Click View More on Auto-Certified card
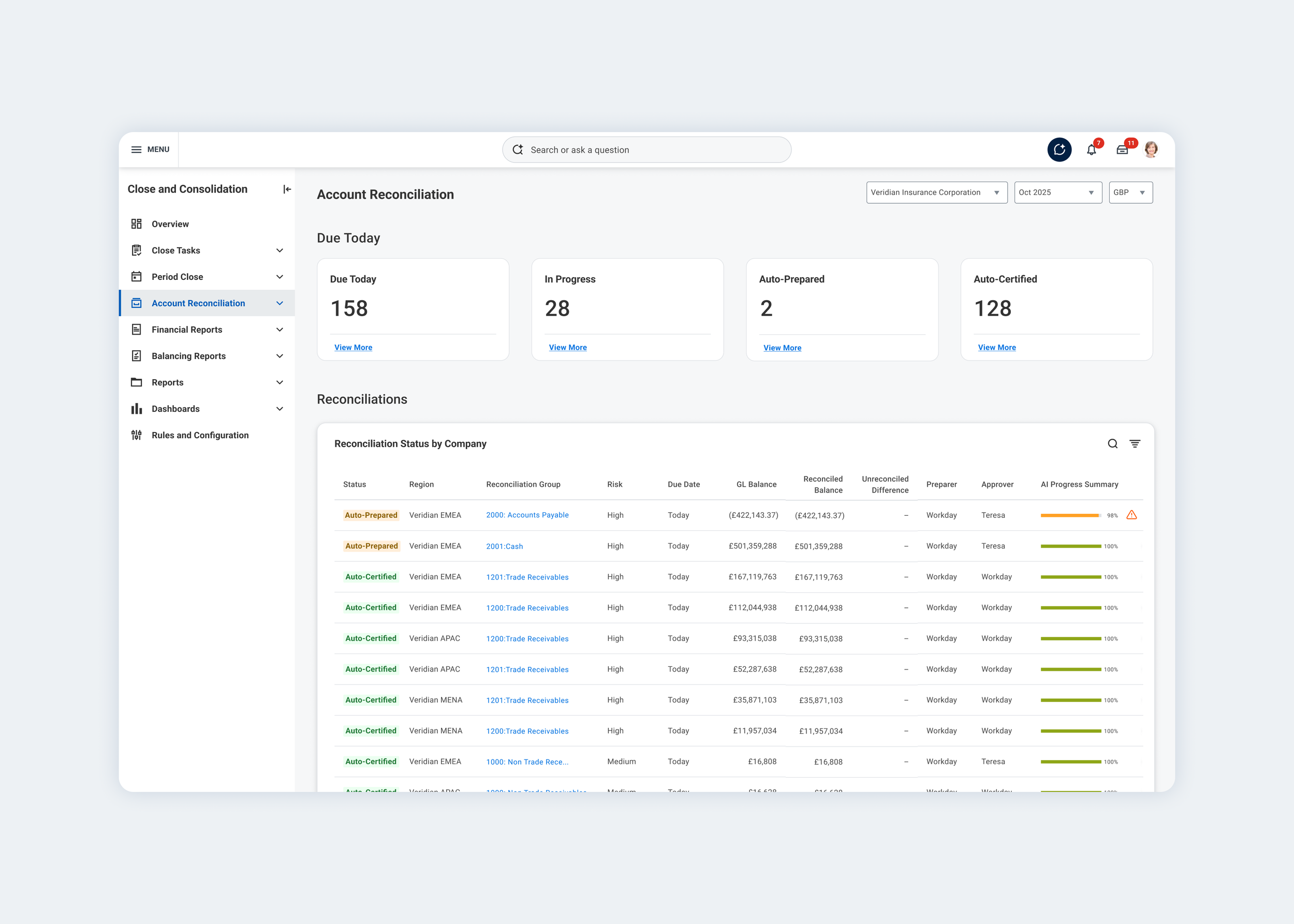The image size is (1294, 924). pyautogui.click(x=996, y=348)
